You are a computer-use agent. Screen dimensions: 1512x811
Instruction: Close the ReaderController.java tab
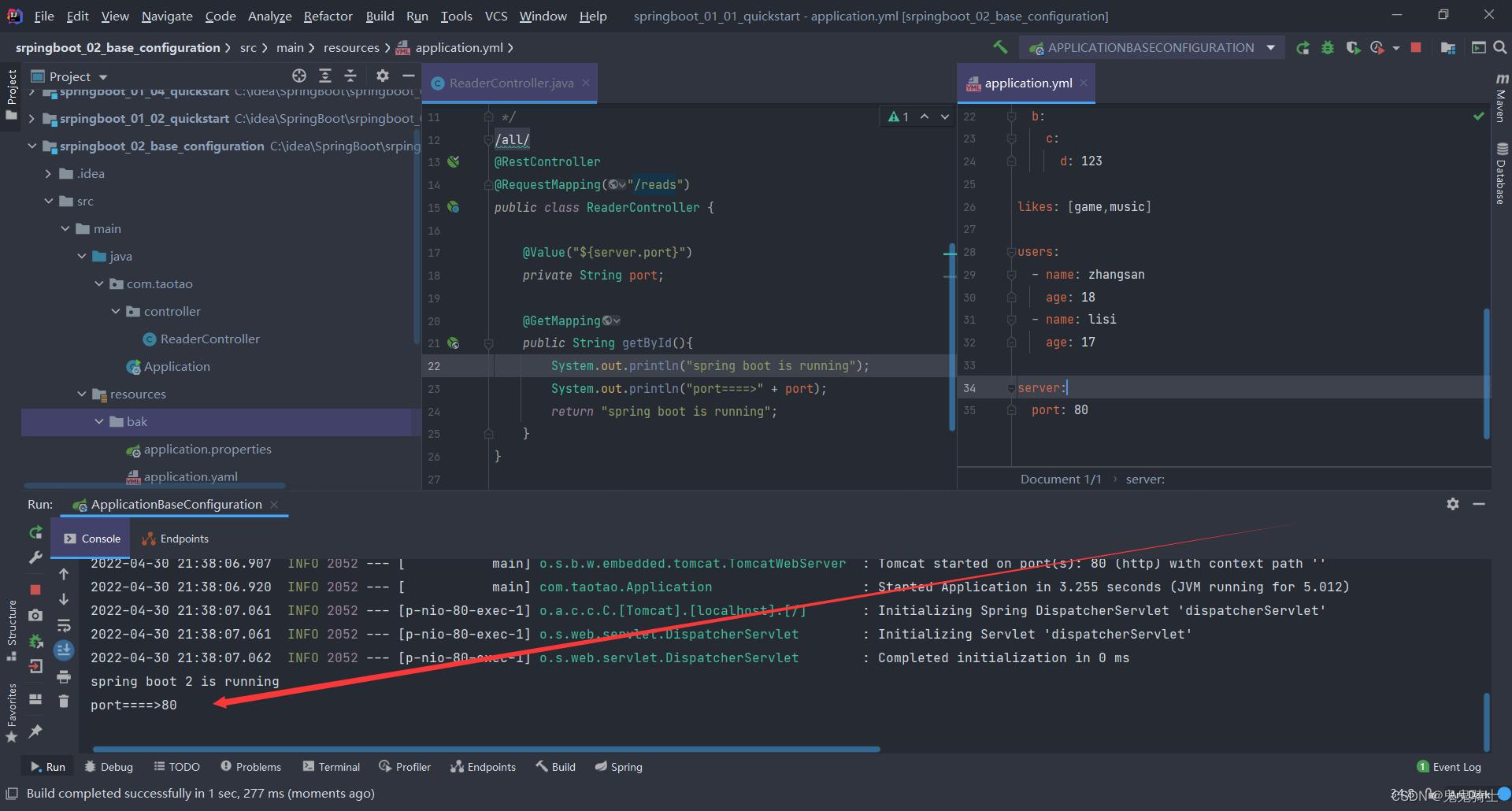[x=586, y=83]
